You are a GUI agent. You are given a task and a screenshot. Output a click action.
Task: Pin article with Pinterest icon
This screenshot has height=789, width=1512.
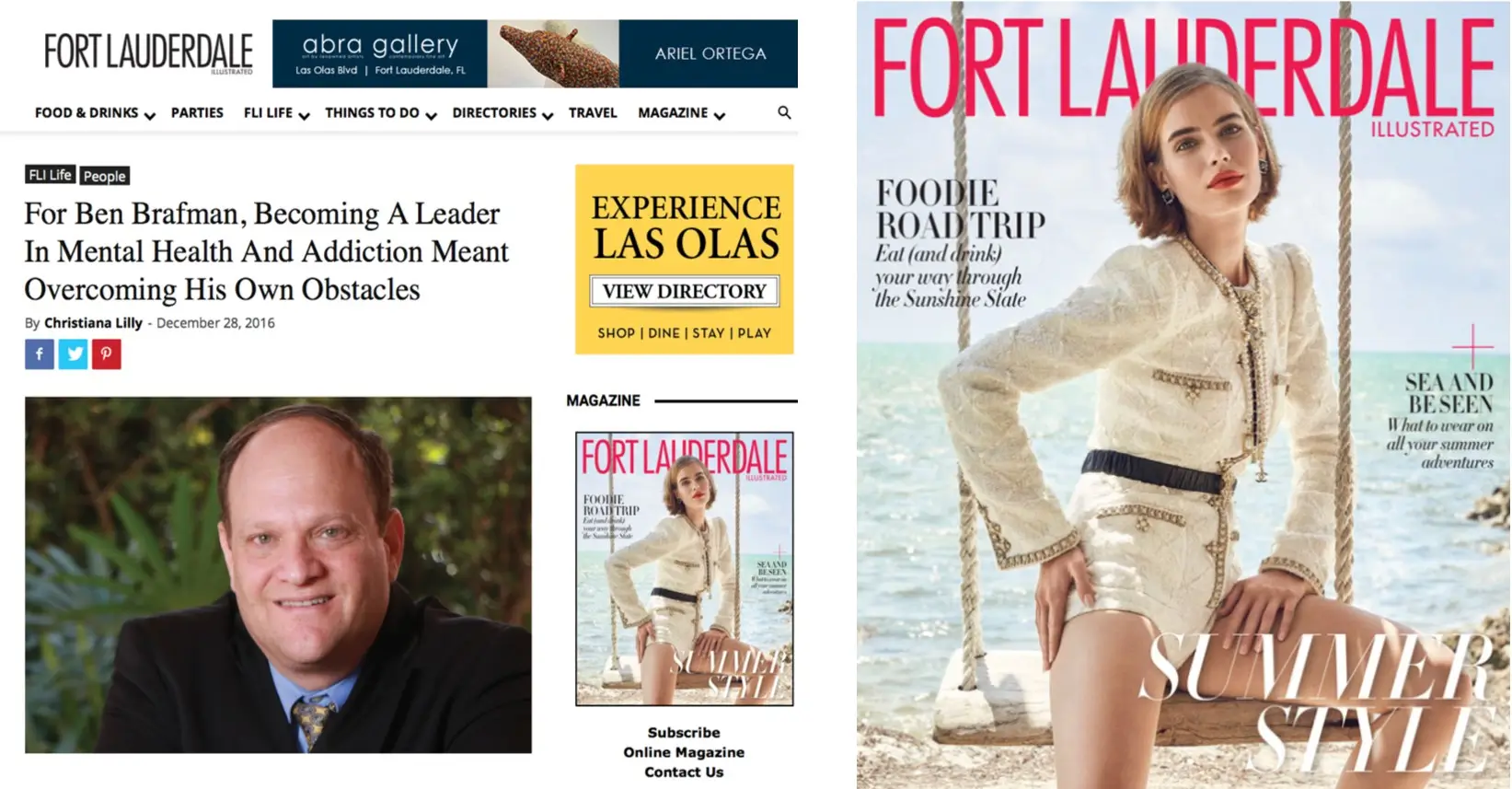pyautogui.click(x=107, y=354)
